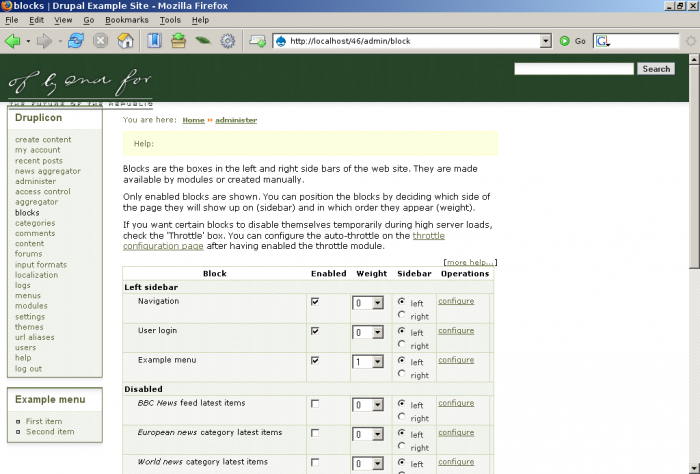The width and height of the screenshot is (700, 474).
Task: Open the Google search engine icon
Action: 602,41
